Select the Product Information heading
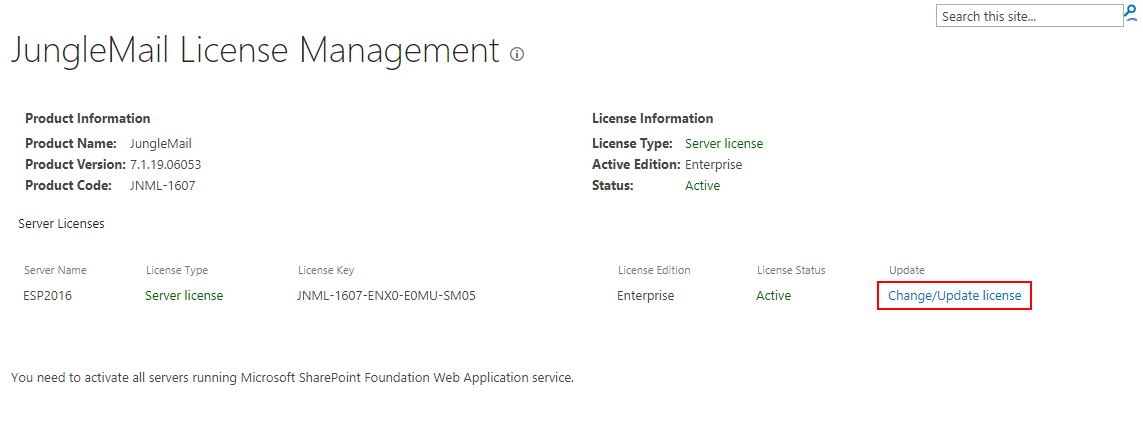The image size is (1143, 428). click(87, 118)
